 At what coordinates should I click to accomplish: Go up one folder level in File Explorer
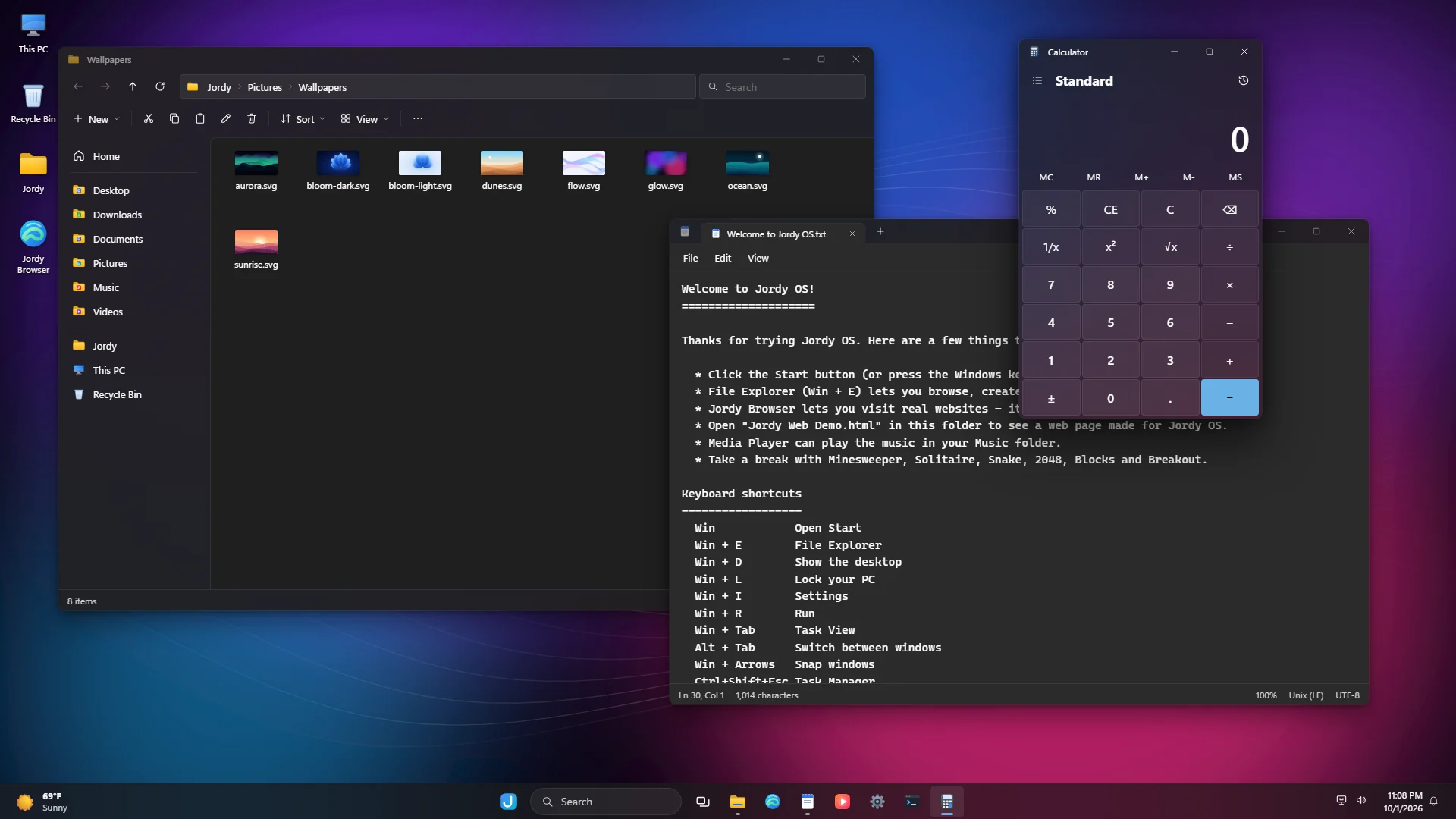click(x=133, y=87)
